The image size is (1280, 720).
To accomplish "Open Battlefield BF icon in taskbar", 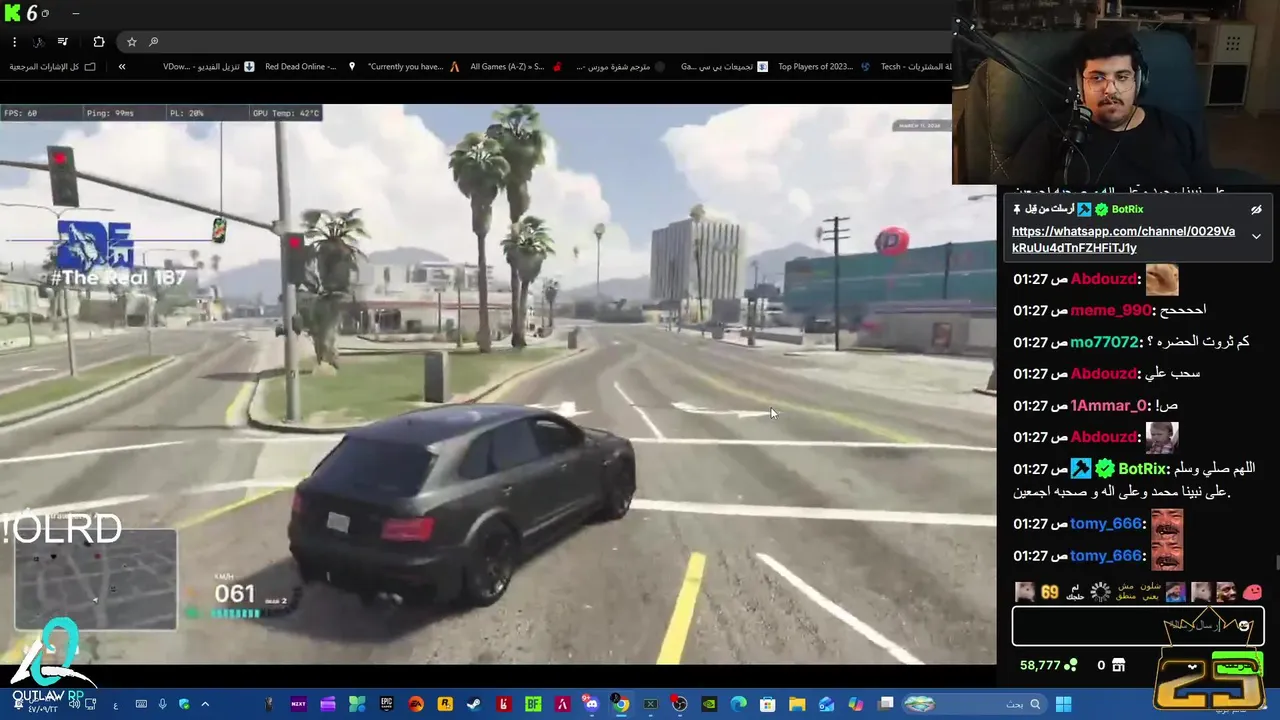I will [533, 704].
